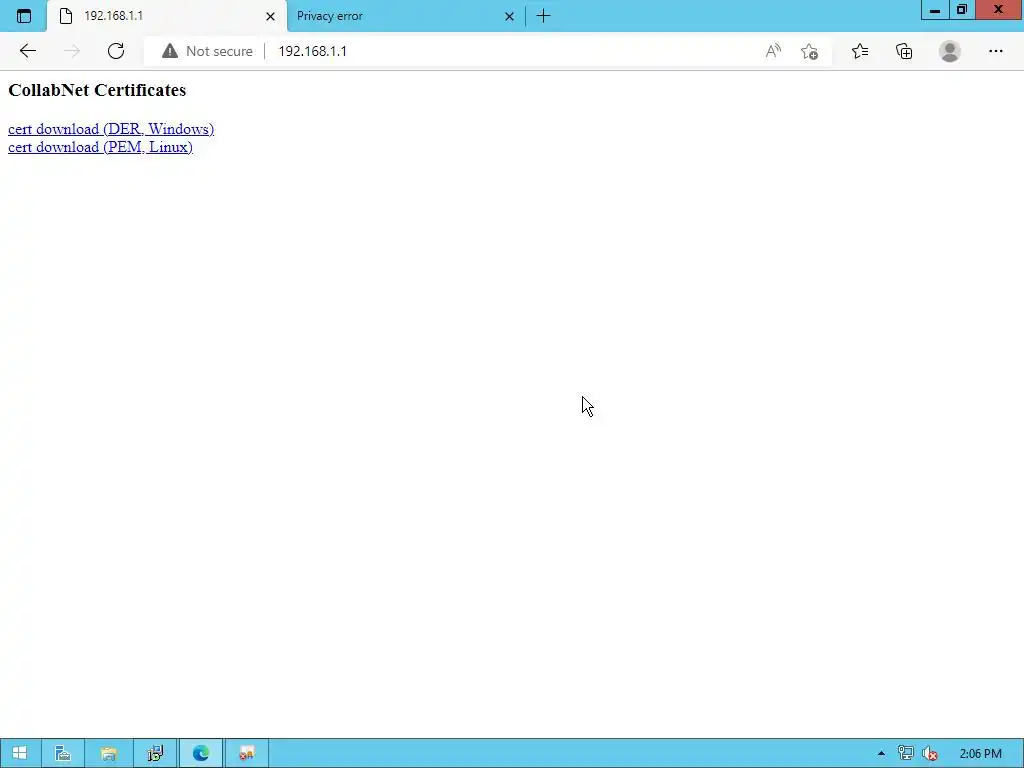Click the disabled forward navigation arrow
This screenshot has width=1024, height=768.
72,51
